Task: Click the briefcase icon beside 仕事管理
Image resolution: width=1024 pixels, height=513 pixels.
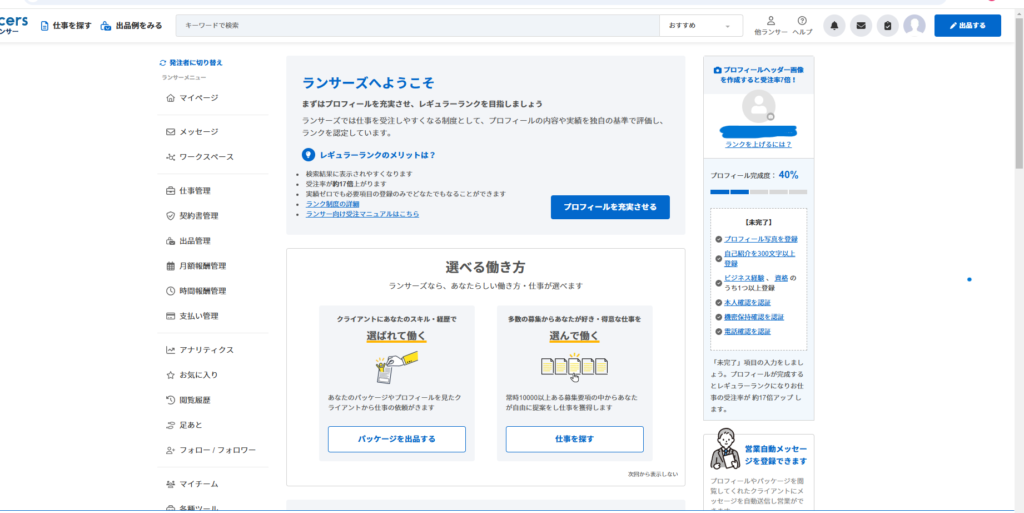Action: tap(170, 191)
